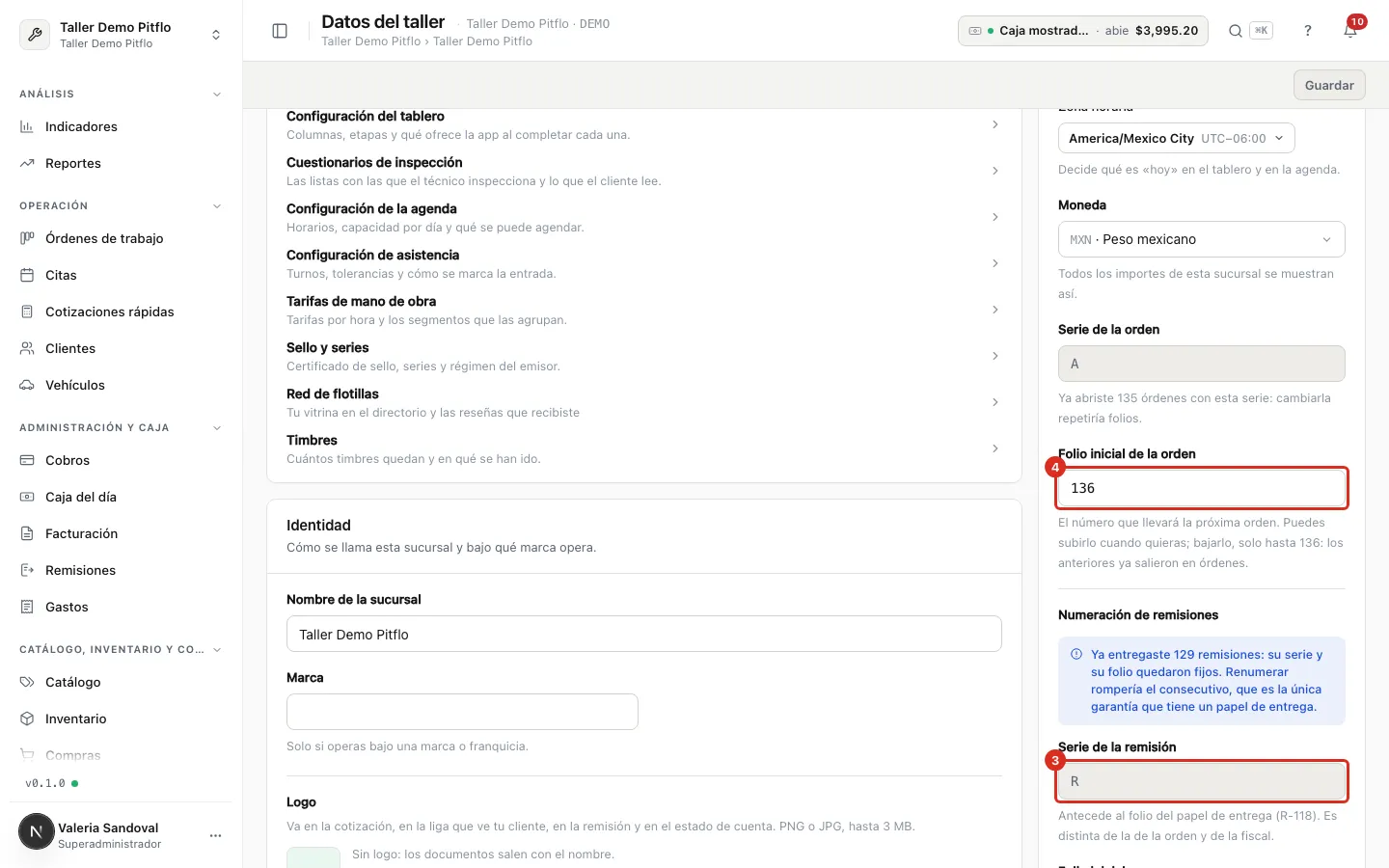Open Tarifas de mano de obra row

tap(644, 310)
